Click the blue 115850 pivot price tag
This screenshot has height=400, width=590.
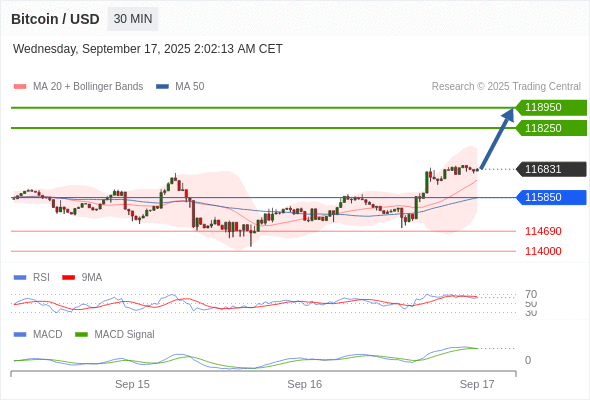pyautogui.click(x=551, y=198)
